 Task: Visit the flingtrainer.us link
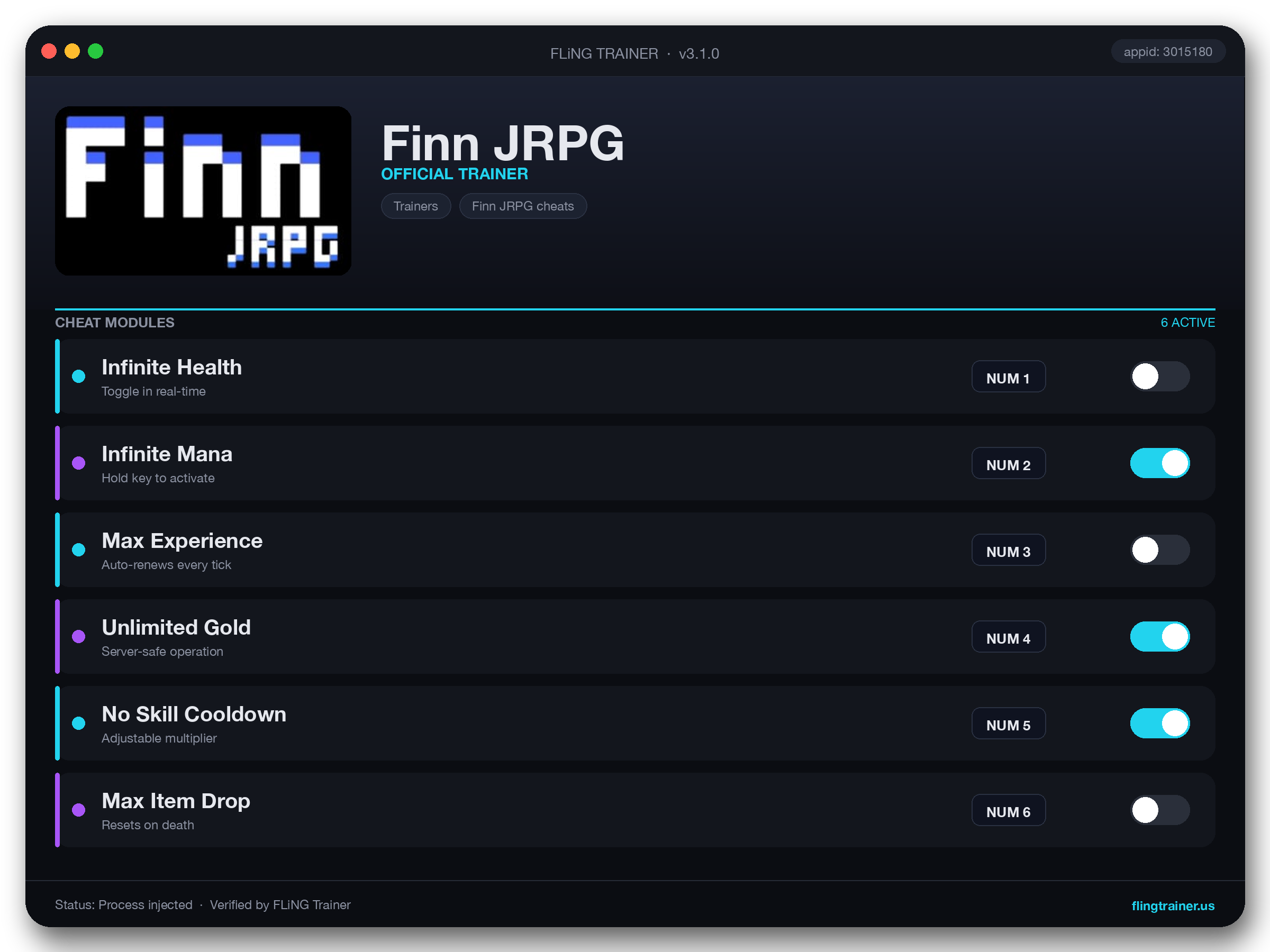1173,905
